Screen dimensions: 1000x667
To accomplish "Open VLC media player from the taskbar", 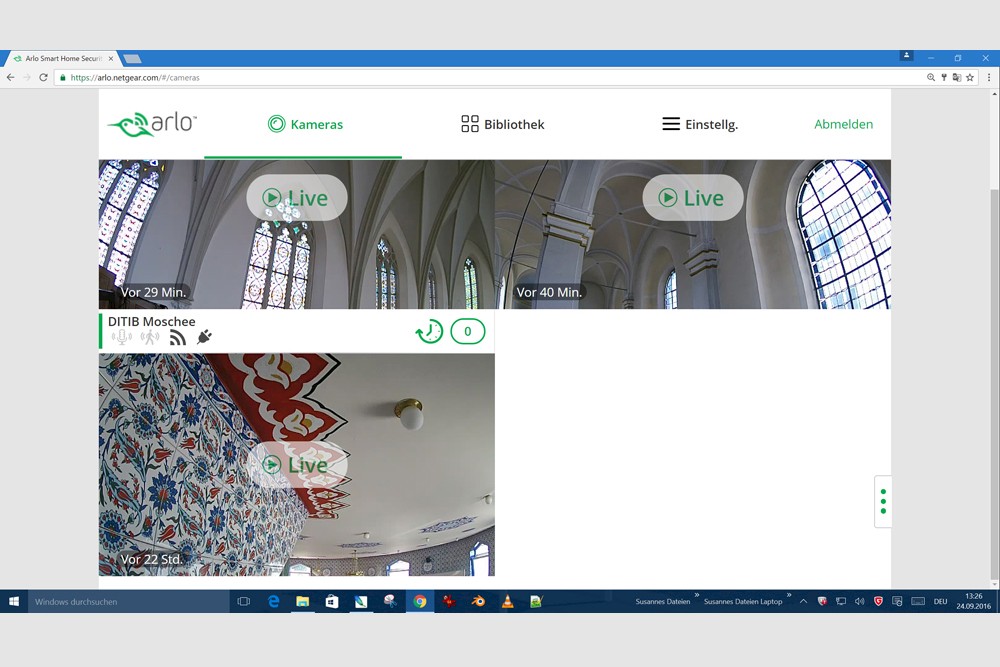I will click(508, 602).
